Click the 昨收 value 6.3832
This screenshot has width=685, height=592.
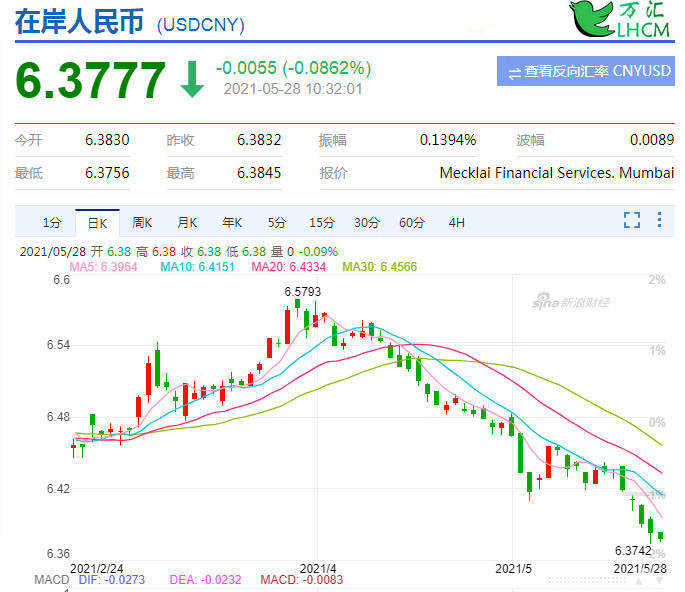coord(259,140)
